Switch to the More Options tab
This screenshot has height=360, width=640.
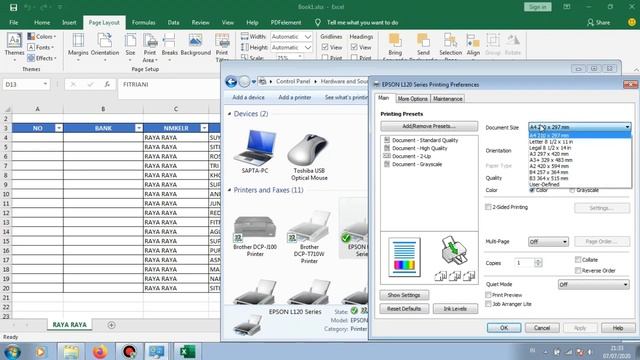coord(412,99)
